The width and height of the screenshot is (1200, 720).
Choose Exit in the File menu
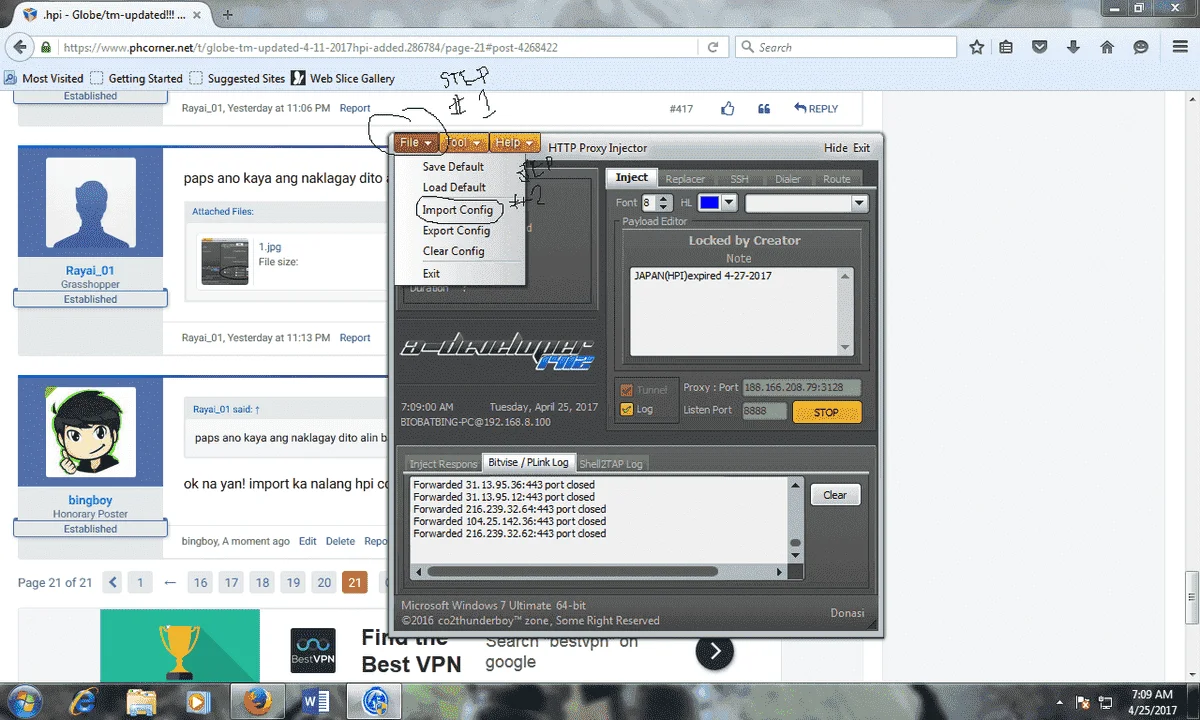pyautogui.click(x=431, y=274)
